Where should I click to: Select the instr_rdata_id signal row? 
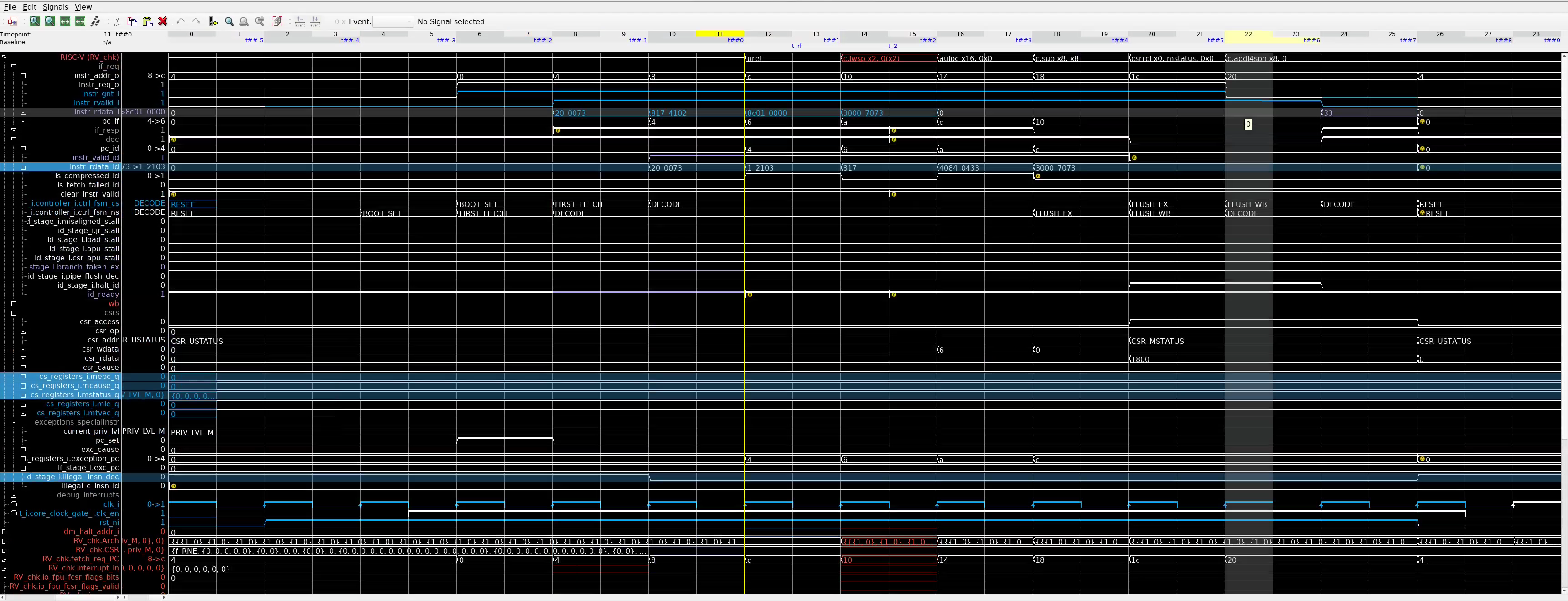point(94,167)
